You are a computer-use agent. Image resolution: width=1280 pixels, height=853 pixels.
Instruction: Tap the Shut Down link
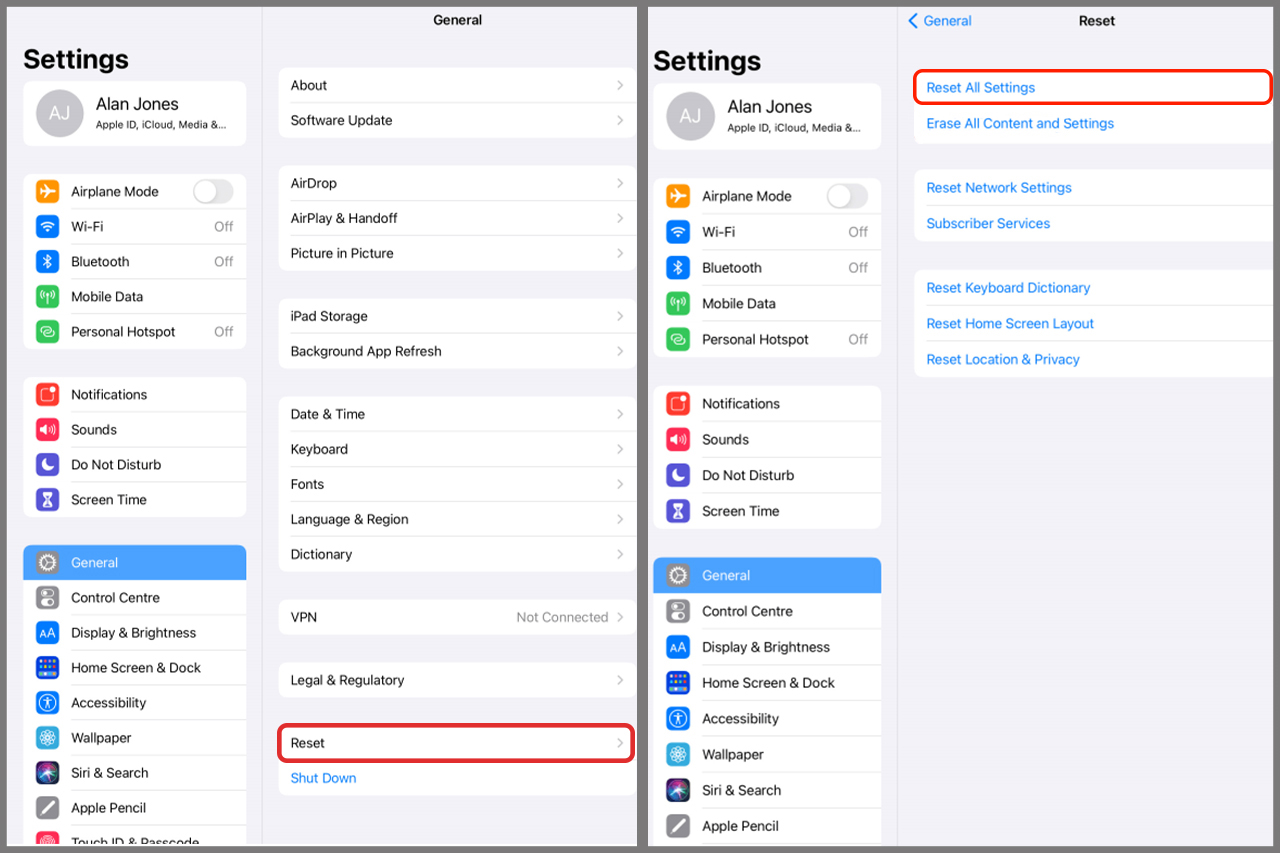pos(323,778)
